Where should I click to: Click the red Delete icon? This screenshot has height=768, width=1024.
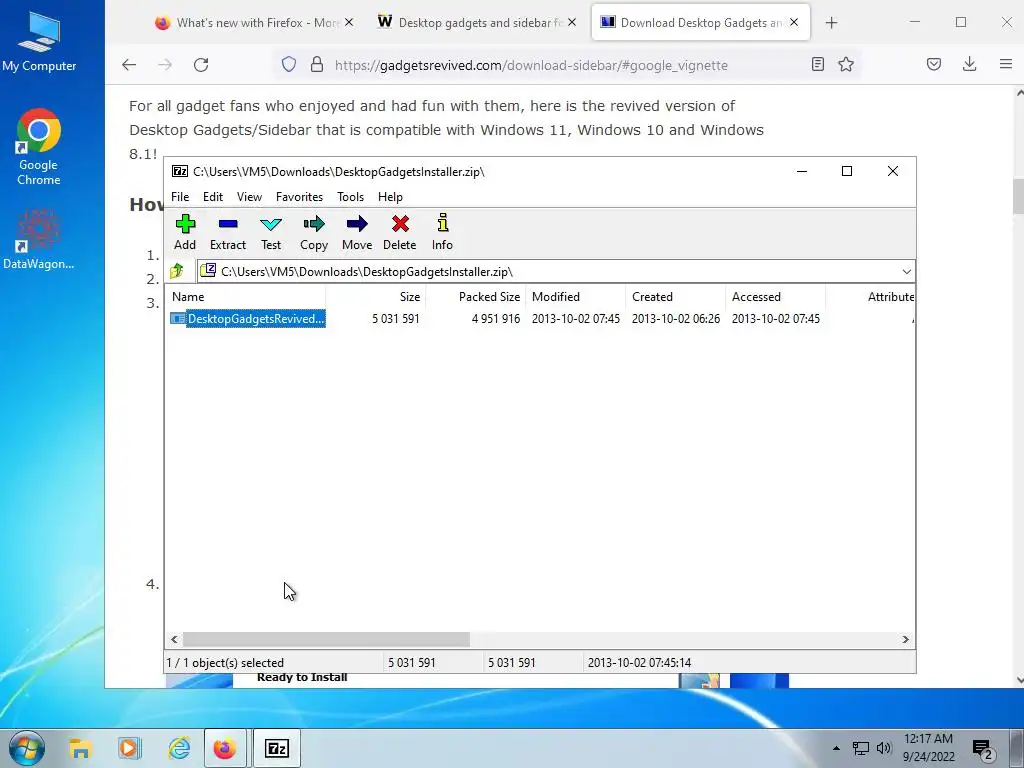400,232
